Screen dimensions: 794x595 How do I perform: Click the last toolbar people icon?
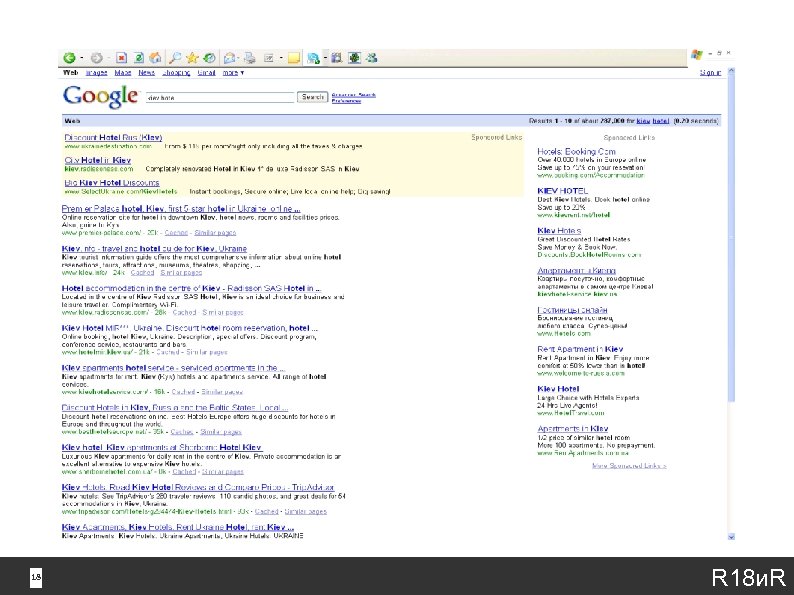pyautogui.click(x=371, y=58)
